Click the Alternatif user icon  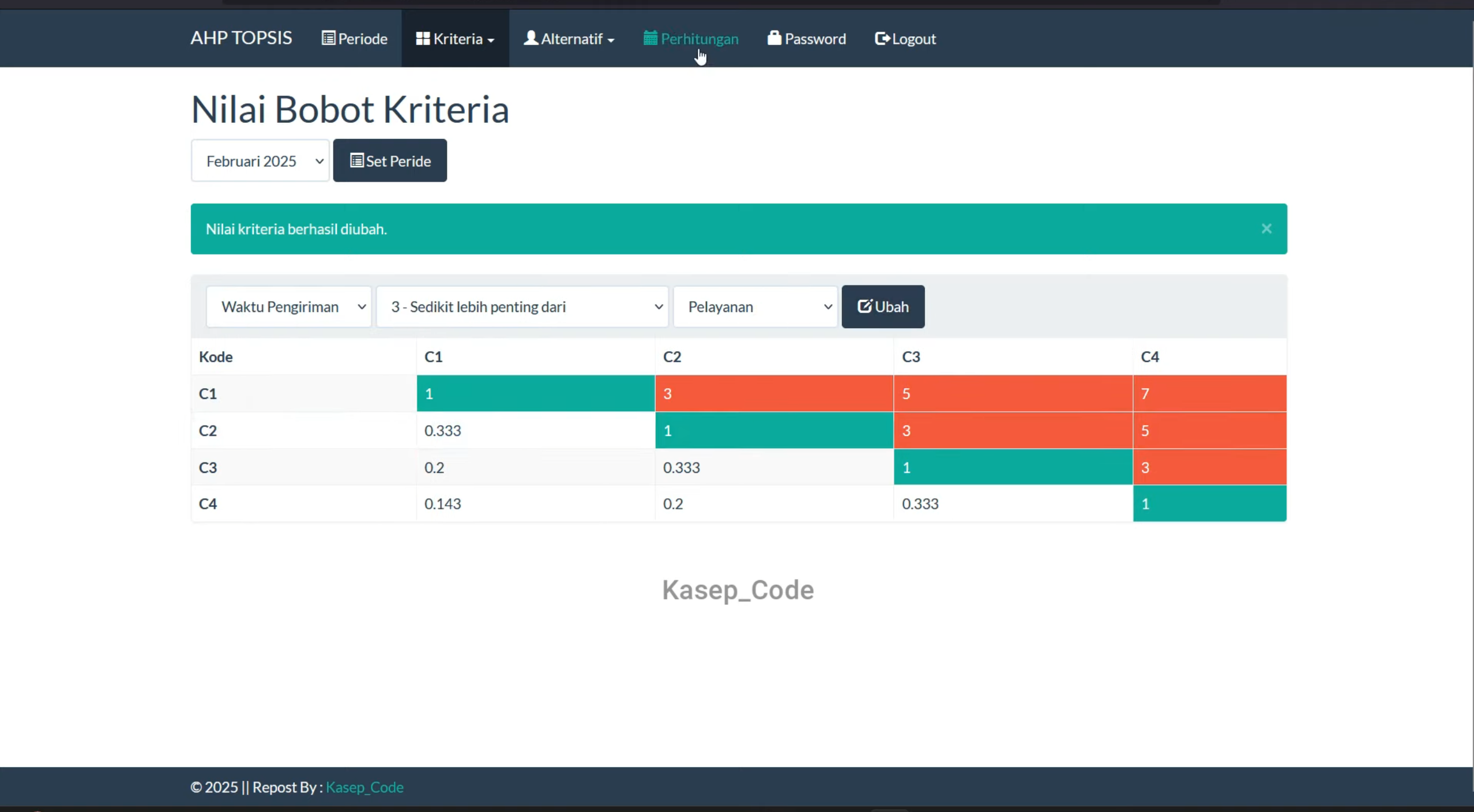[531, 38]
